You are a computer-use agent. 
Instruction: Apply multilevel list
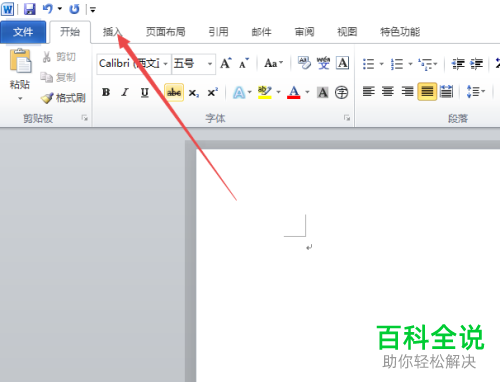coord(428,64)
